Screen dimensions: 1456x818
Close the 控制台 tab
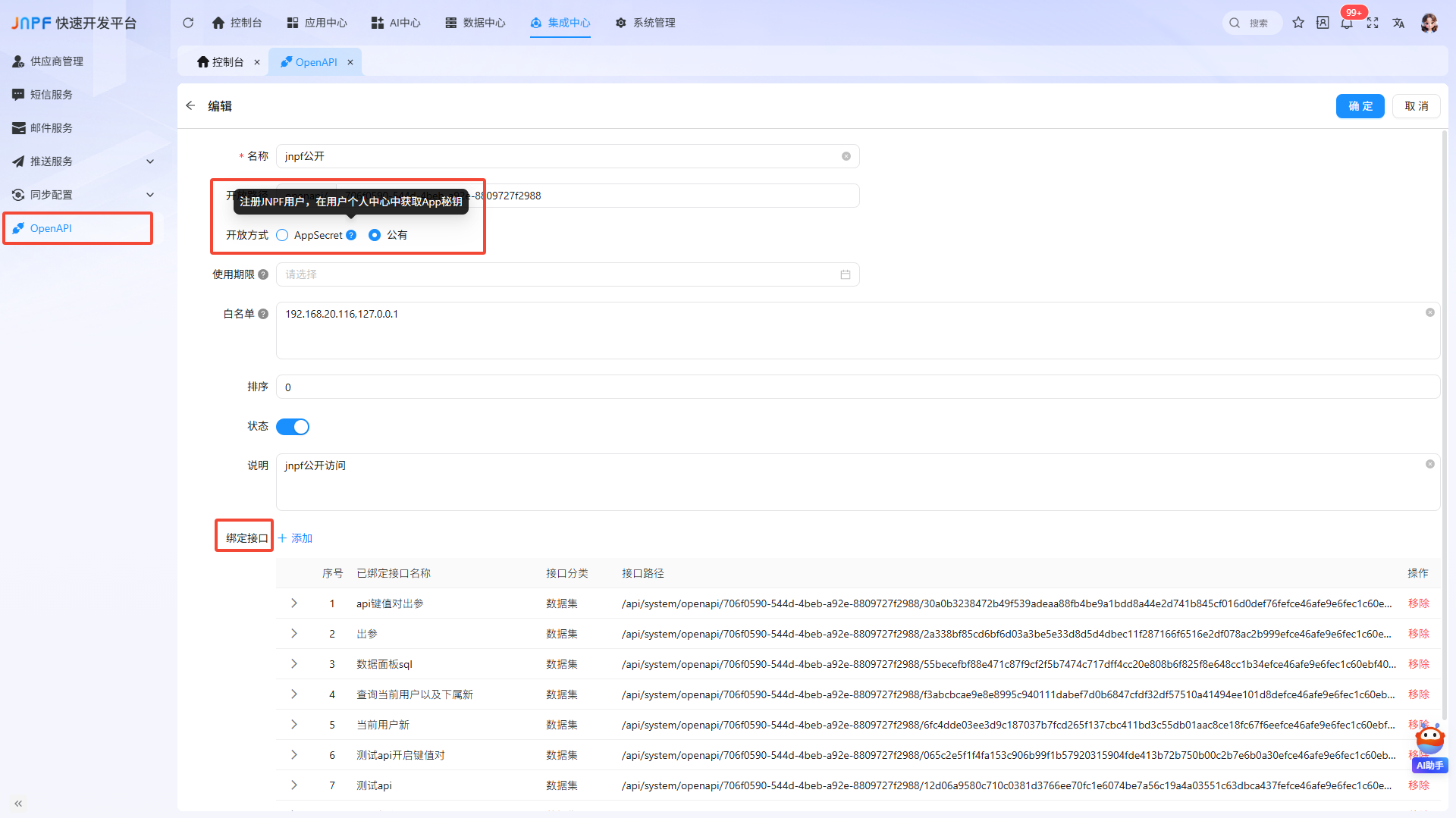pyautogui.click(x=257, y=62)
